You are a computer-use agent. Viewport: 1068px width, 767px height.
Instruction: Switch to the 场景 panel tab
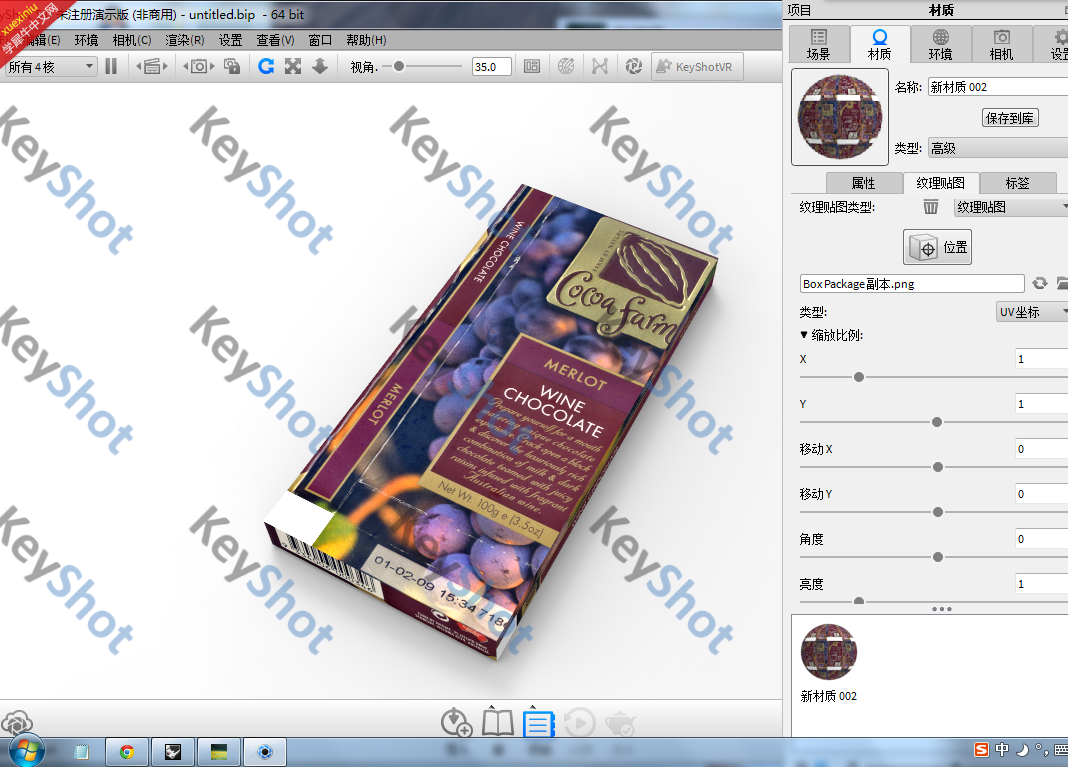(x=819, y=45)
